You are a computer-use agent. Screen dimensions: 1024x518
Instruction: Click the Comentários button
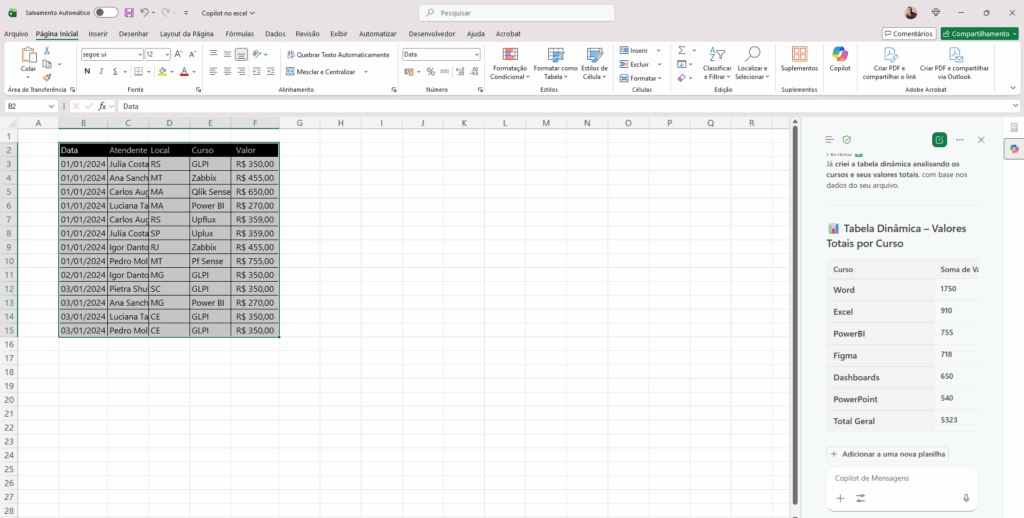(908, 33)
